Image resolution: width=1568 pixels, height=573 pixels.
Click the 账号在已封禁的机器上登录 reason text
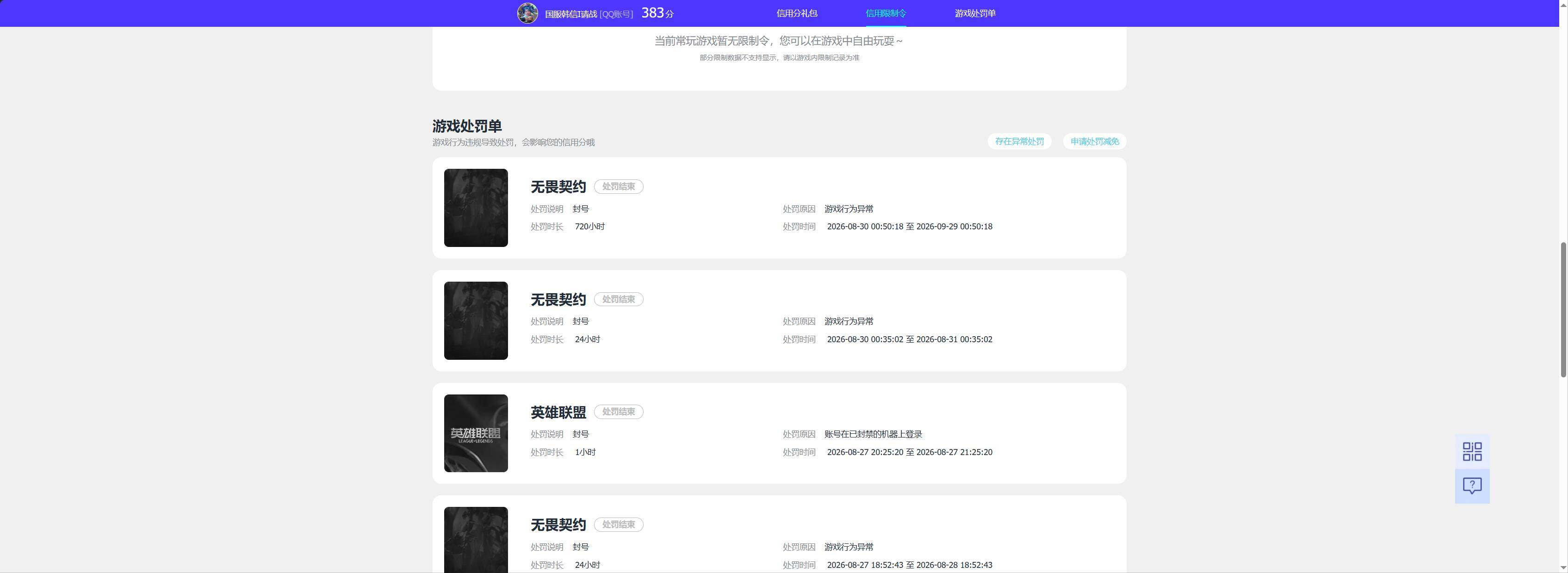click(x=873, y=434)
